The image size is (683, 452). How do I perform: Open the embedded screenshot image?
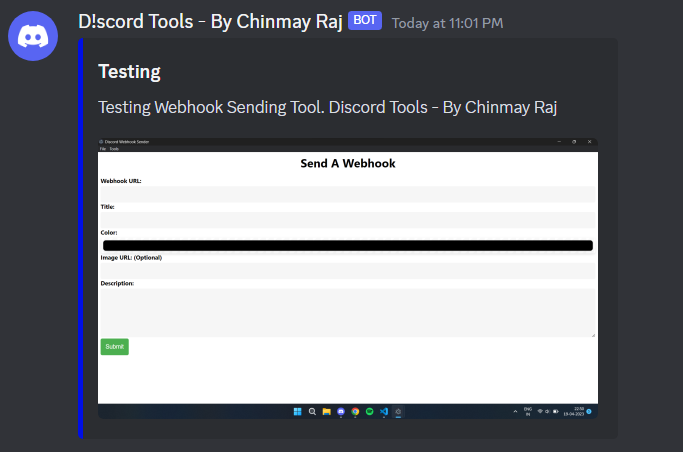348,278
